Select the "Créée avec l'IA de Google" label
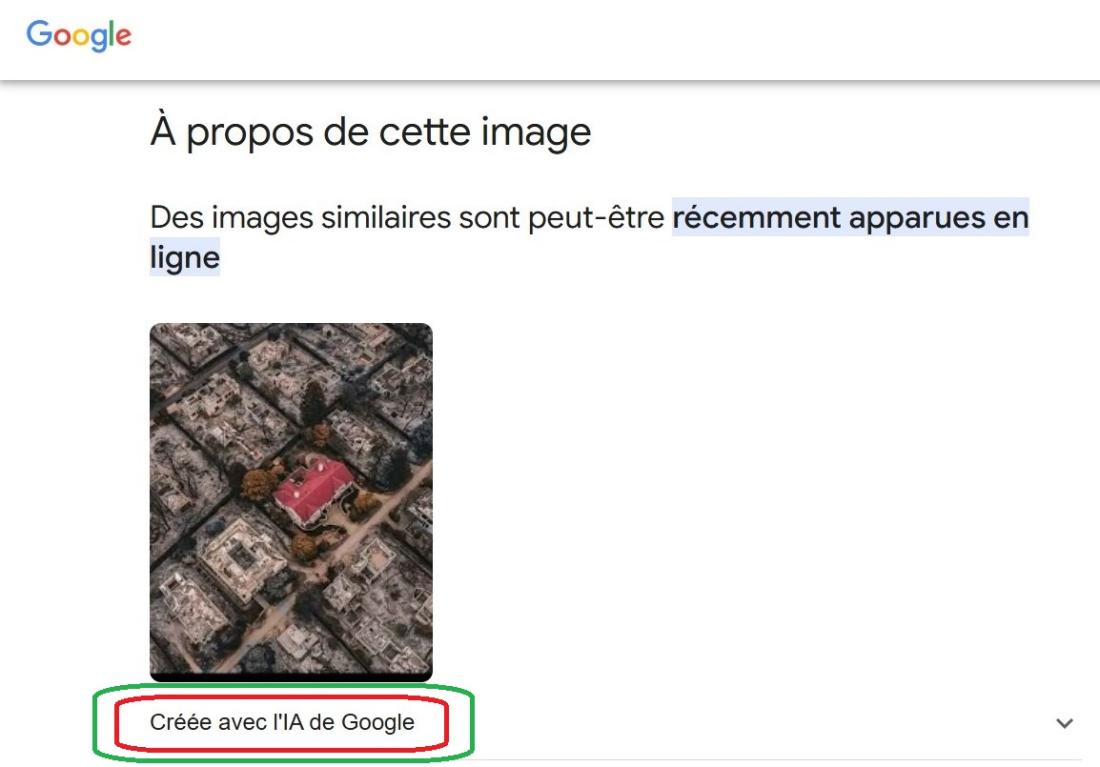Viewport: 1100px width, 767px height. point(282,722)
